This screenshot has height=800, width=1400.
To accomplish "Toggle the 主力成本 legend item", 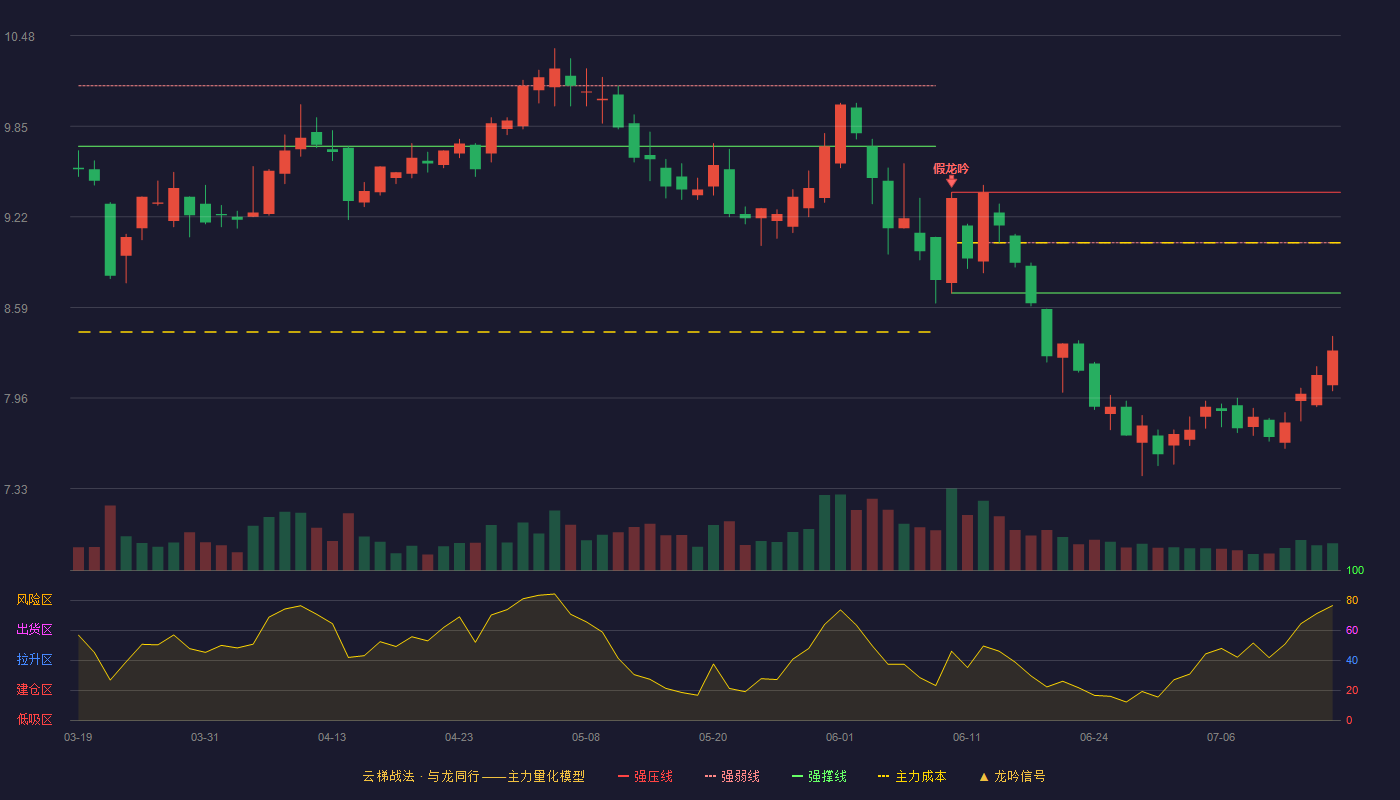I will click(912, 776).
